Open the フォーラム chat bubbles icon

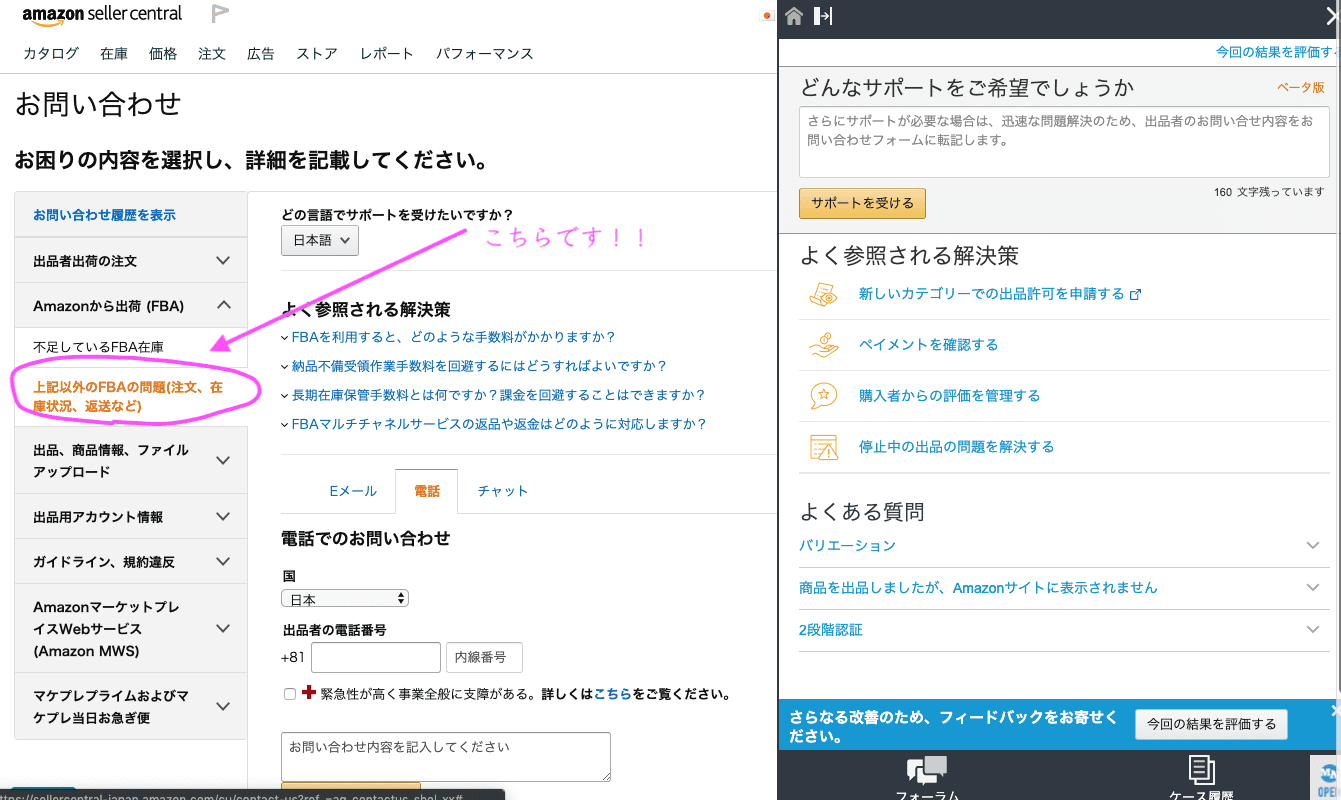[926, 769]
